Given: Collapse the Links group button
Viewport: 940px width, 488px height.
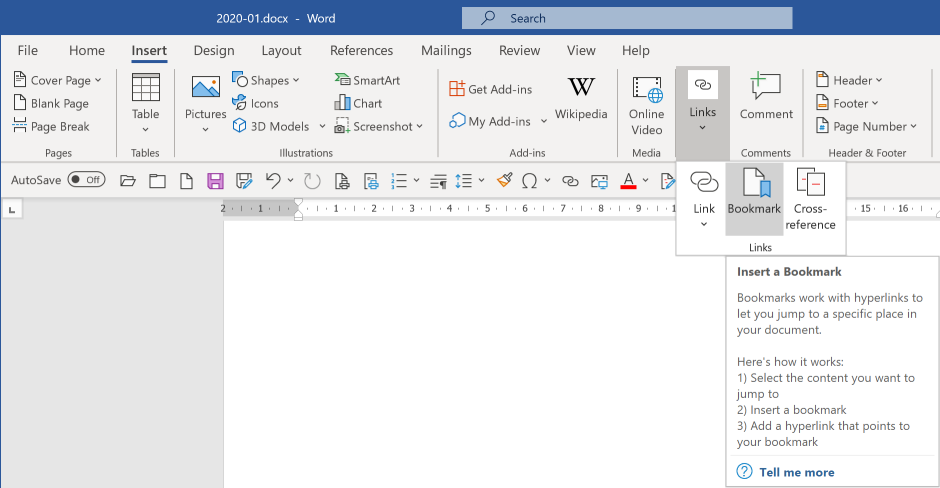Looking at the screenshot, I should pos(703,112).
